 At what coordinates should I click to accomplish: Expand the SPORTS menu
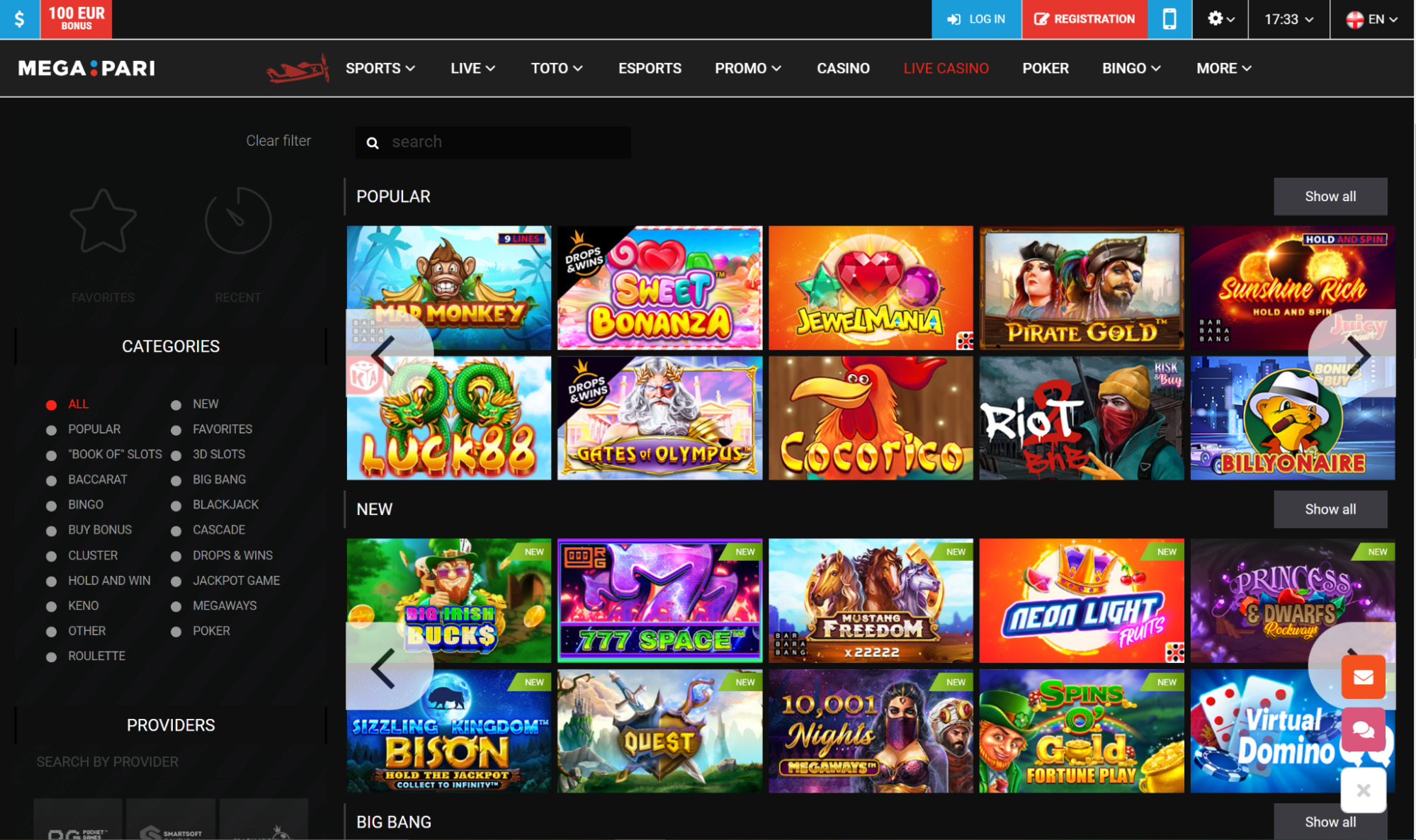click(x=380, y=69)
